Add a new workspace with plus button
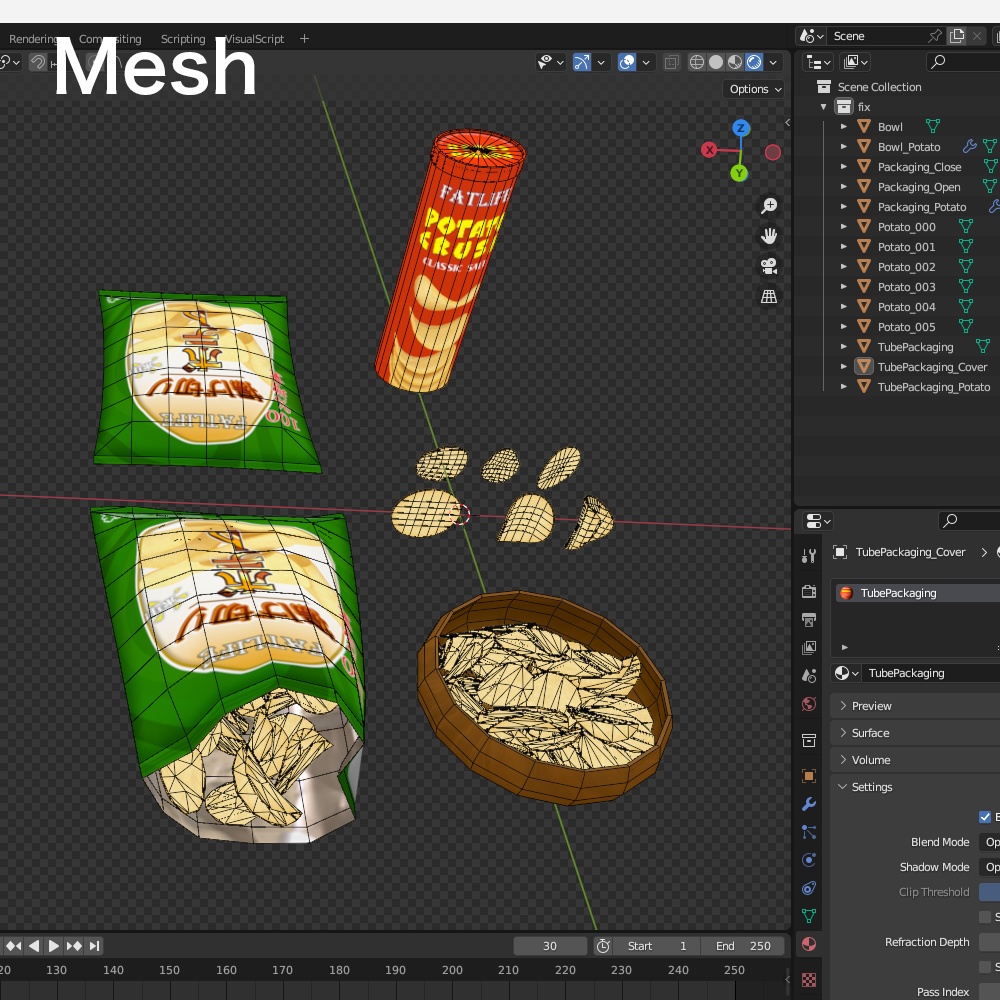 pyautogui.click(x=304, y=39)
